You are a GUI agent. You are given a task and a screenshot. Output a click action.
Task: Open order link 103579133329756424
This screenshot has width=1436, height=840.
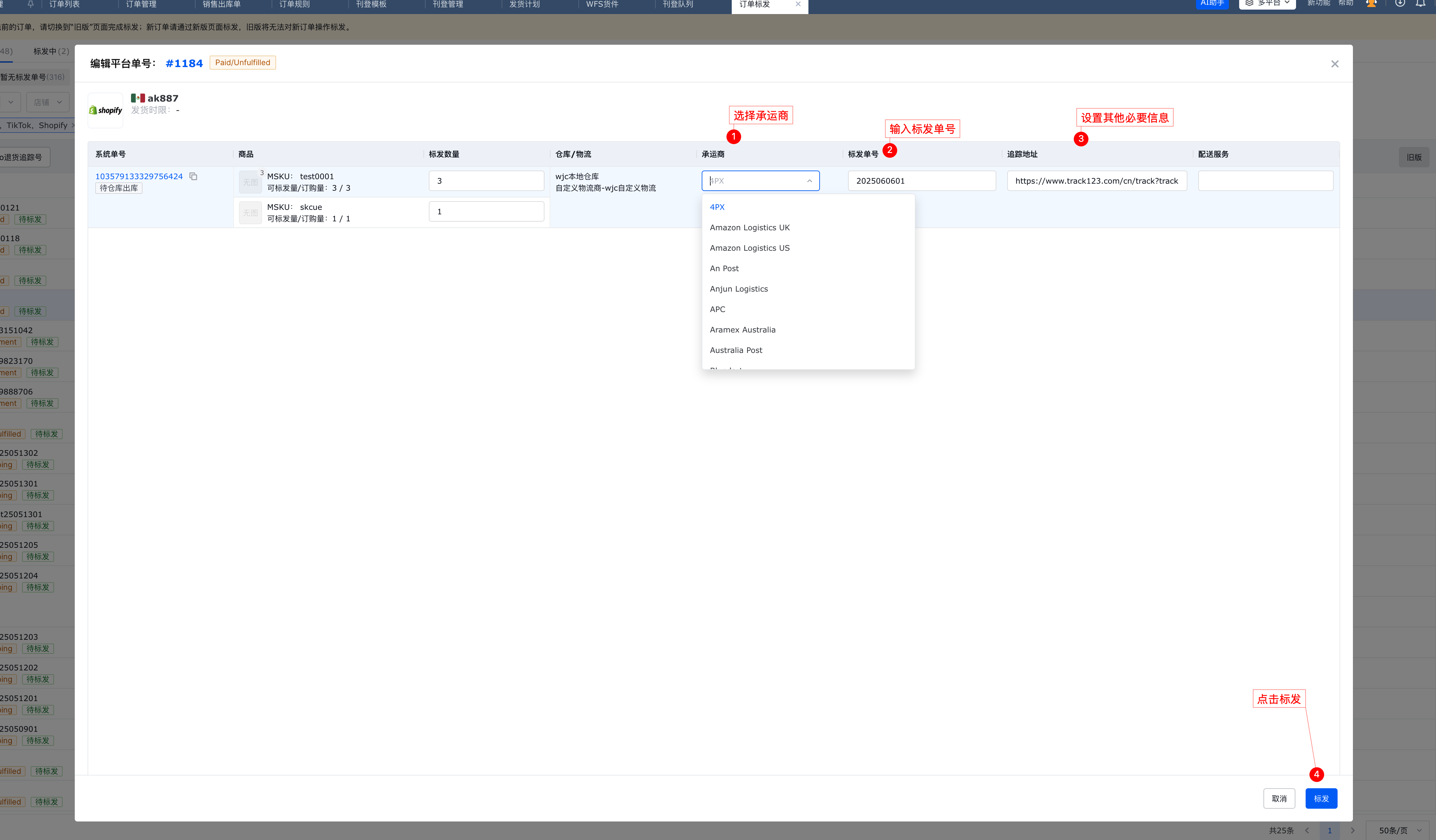point(139,177)
